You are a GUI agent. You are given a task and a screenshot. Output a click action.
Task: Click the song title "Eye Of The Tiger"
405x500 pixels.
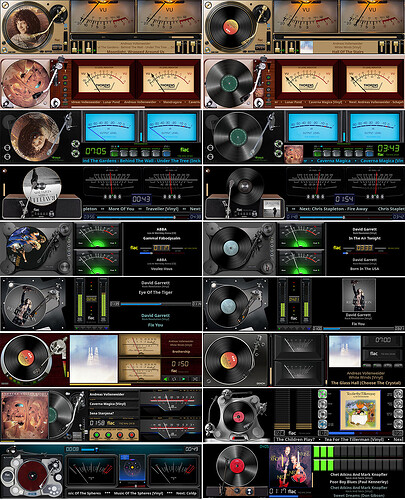tap(156, 292)
